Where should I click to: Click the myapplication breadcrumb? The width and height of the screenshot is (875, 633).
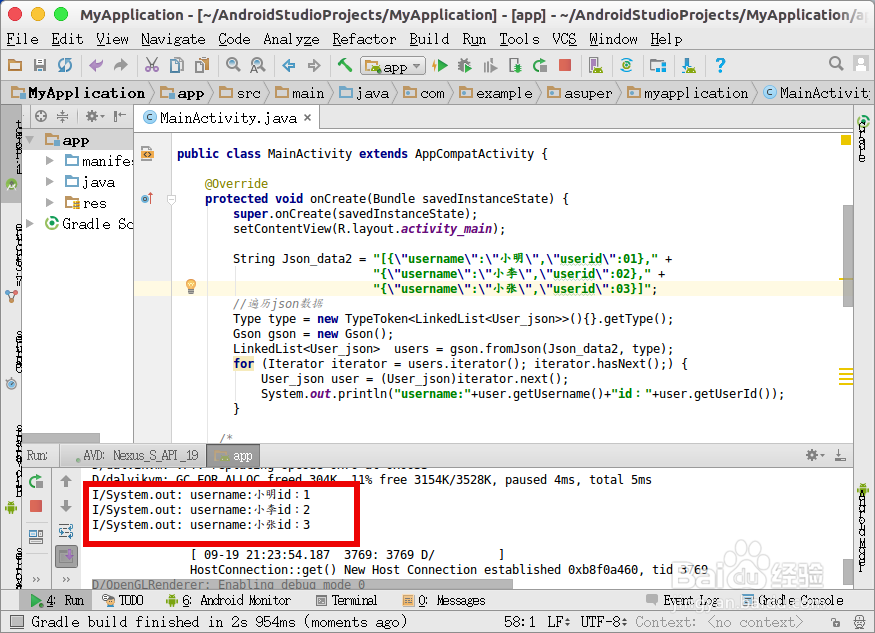click(688, 93)
